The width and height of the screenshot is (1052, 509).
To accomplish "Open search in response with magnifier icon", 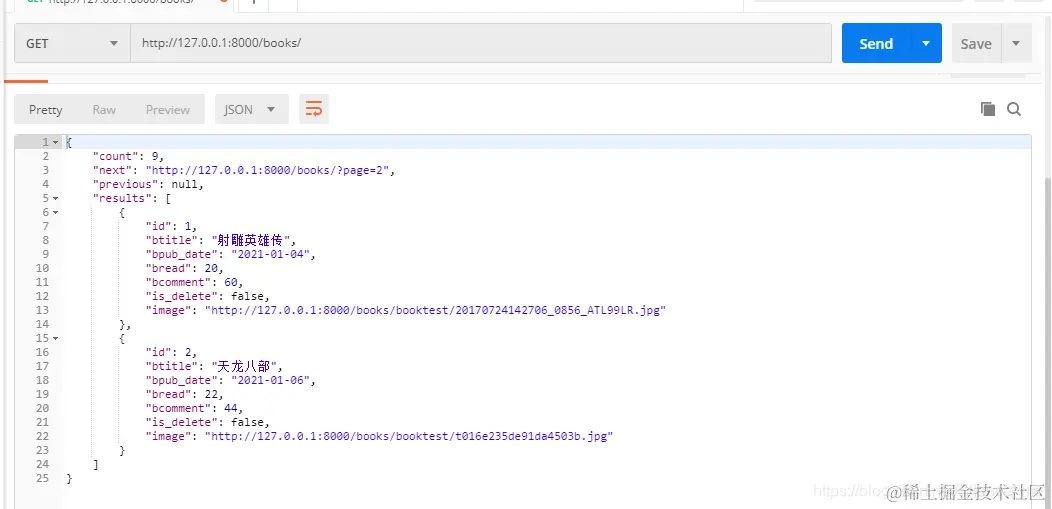I will tap(1014, 109).
